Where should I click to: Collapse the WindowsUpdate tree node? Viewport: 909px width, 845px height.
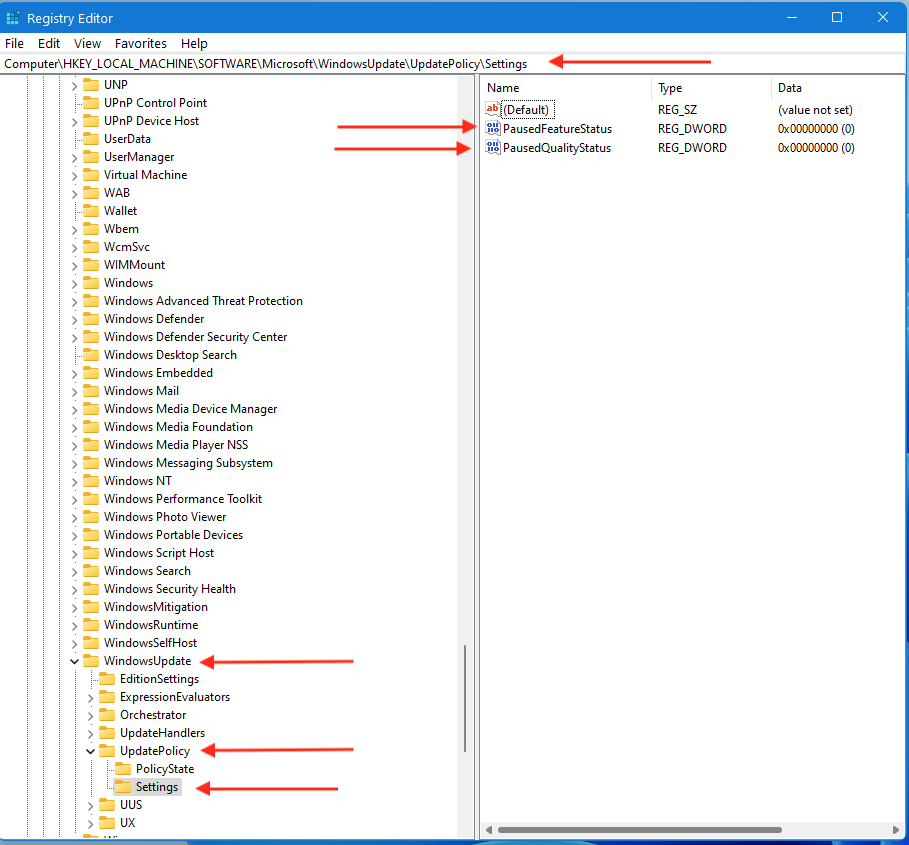(x=75, y=661)
